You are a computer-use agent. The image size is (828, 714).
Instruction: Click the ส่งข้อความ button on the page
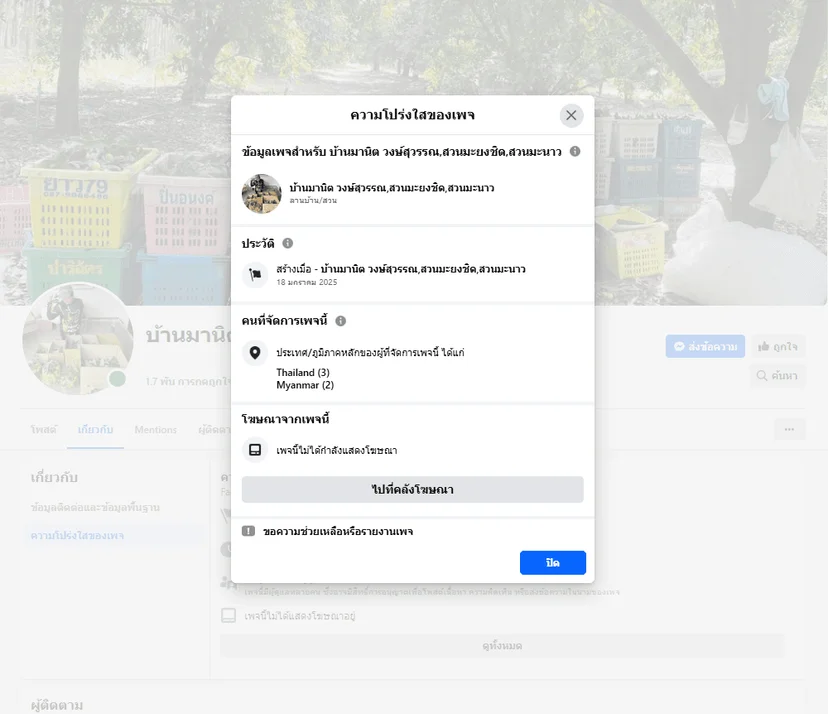[x=705, y=346]
